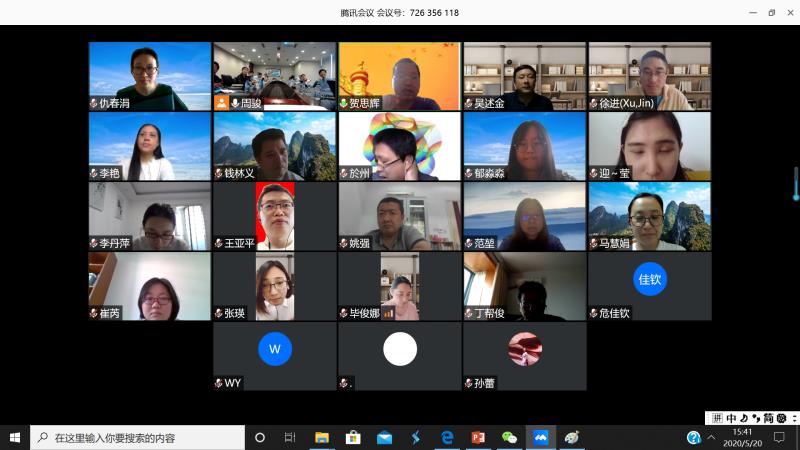
Task: Select the 佳钦 blue avatar tile
Action: pyautogui.click(x=650, y=279)
